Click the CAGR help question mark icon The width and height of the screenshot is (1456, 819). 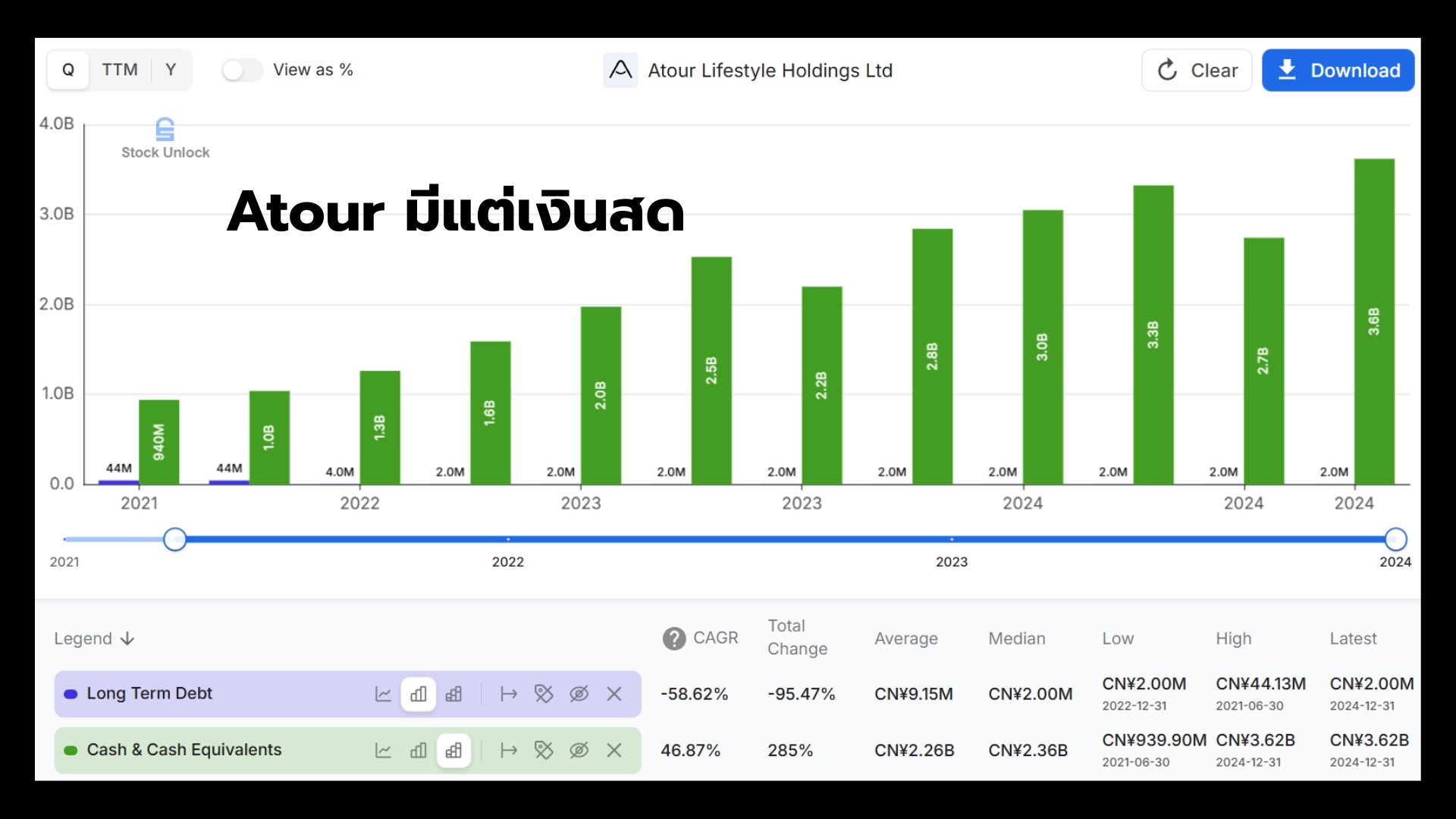click(x=673, y=639)
